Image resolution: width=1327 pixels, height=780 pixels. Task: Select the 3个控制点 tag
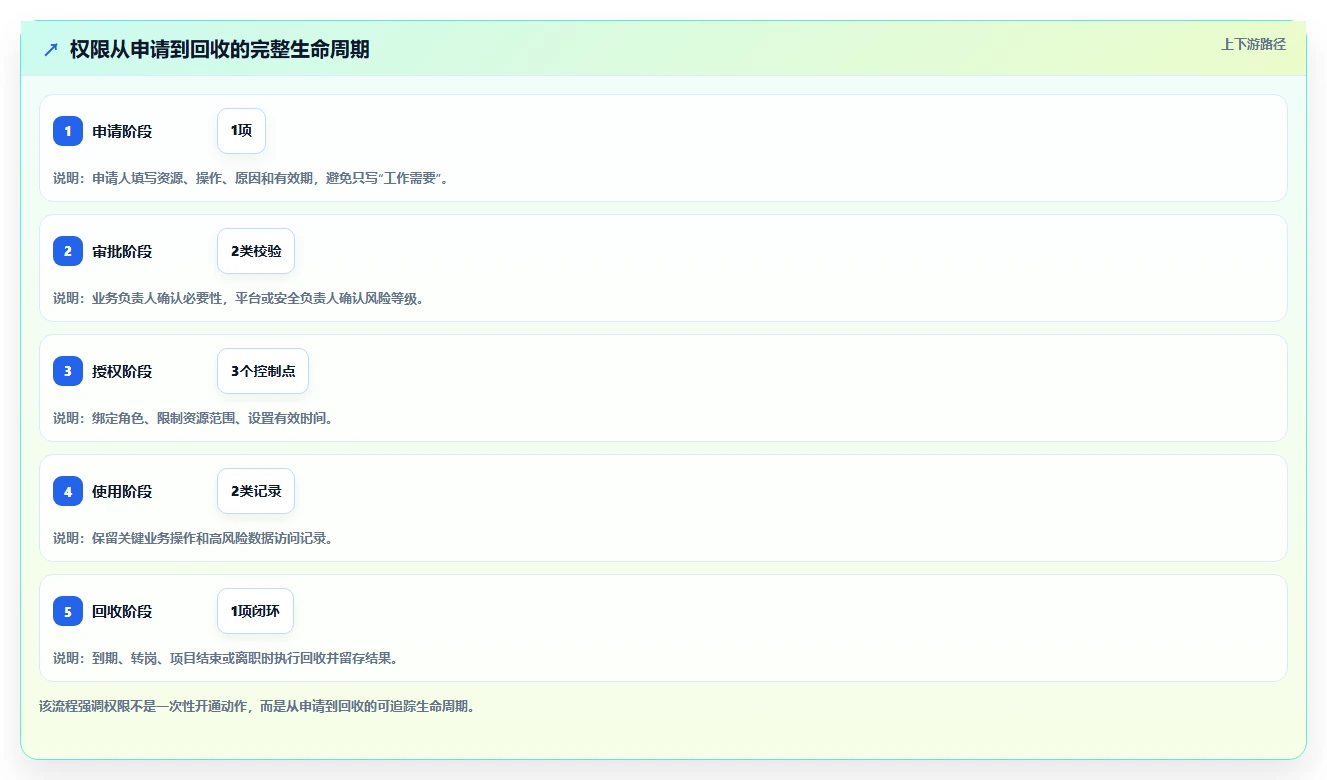[263, 371]
